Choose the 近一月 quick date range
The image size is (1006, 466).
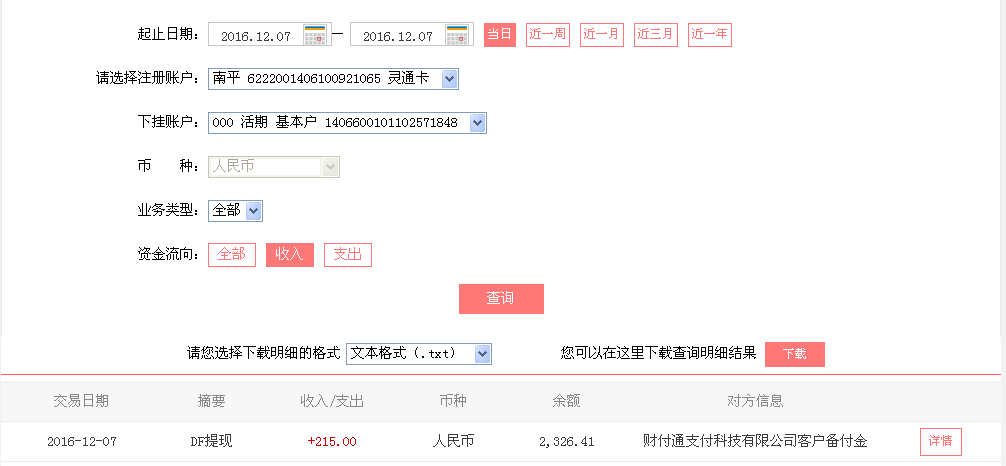(602, 35)
